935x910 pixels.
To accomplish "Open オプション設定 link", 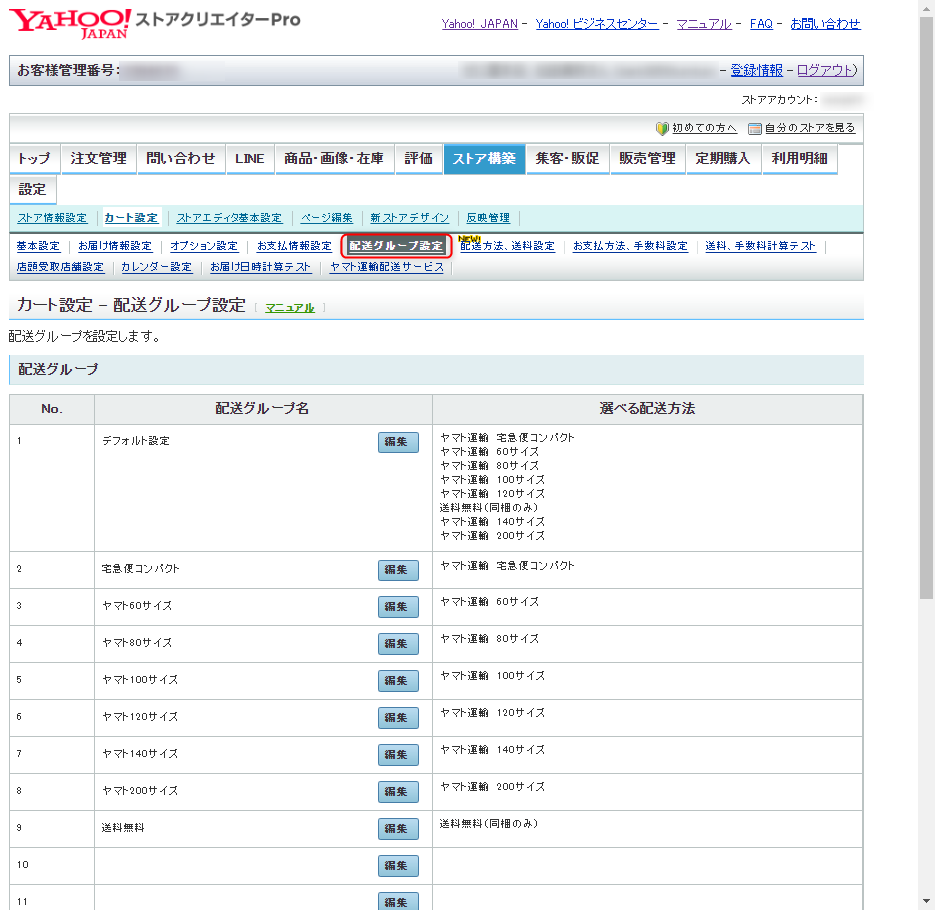I will (x=204, y=246).
